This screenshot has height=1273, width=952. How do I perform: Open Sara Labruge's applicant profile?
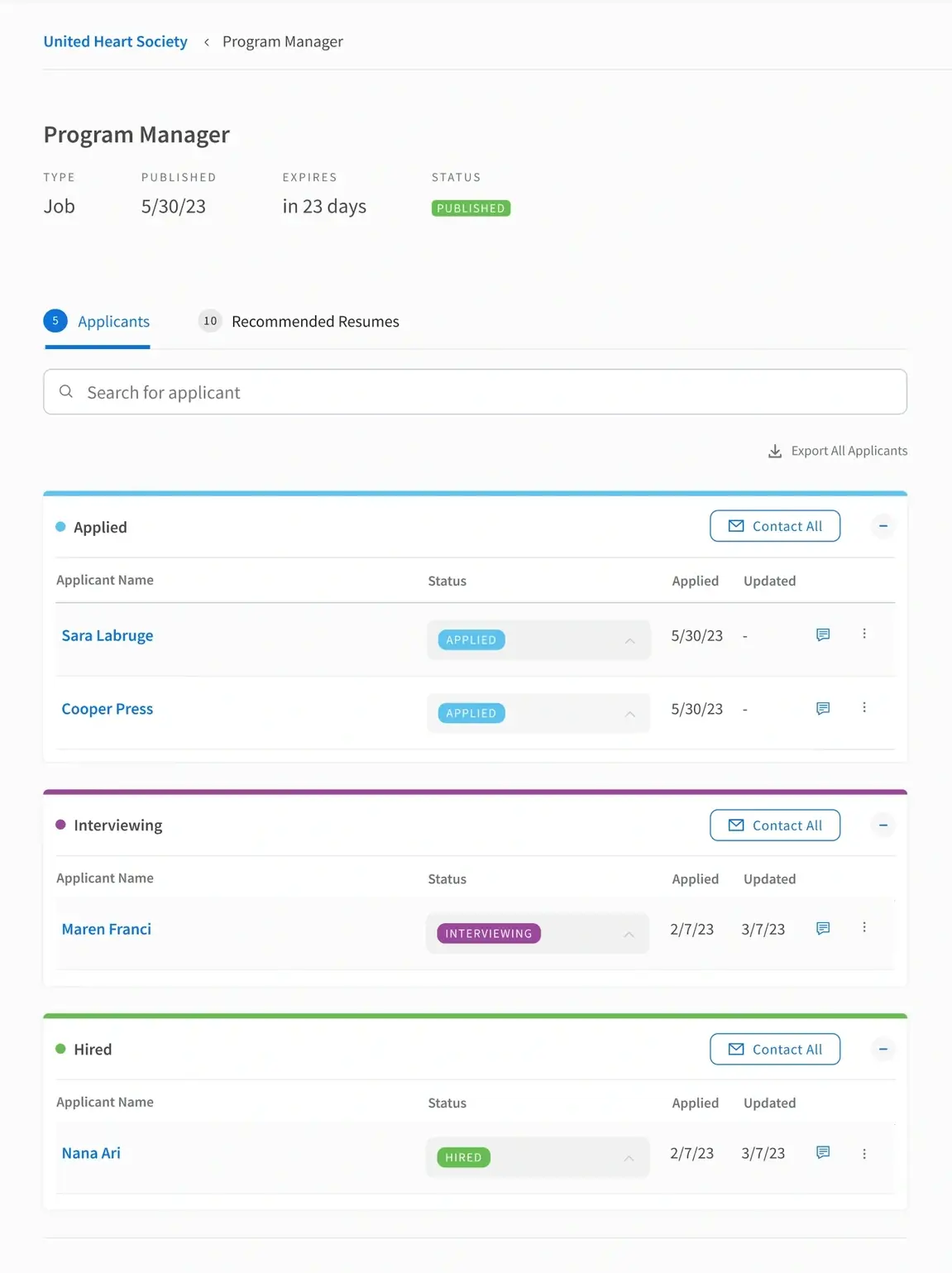click(108, 635)
